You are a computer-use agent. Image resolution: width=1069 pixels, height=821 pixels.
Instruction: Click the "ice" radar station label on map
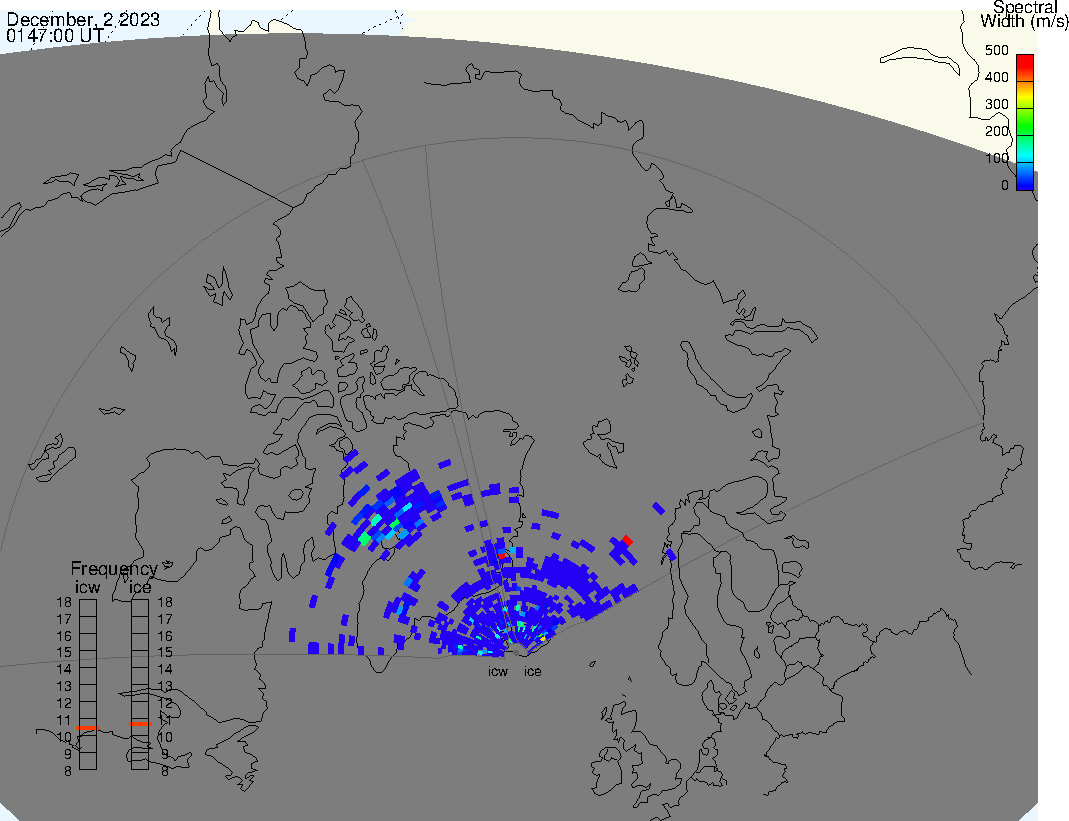[533, 671]
